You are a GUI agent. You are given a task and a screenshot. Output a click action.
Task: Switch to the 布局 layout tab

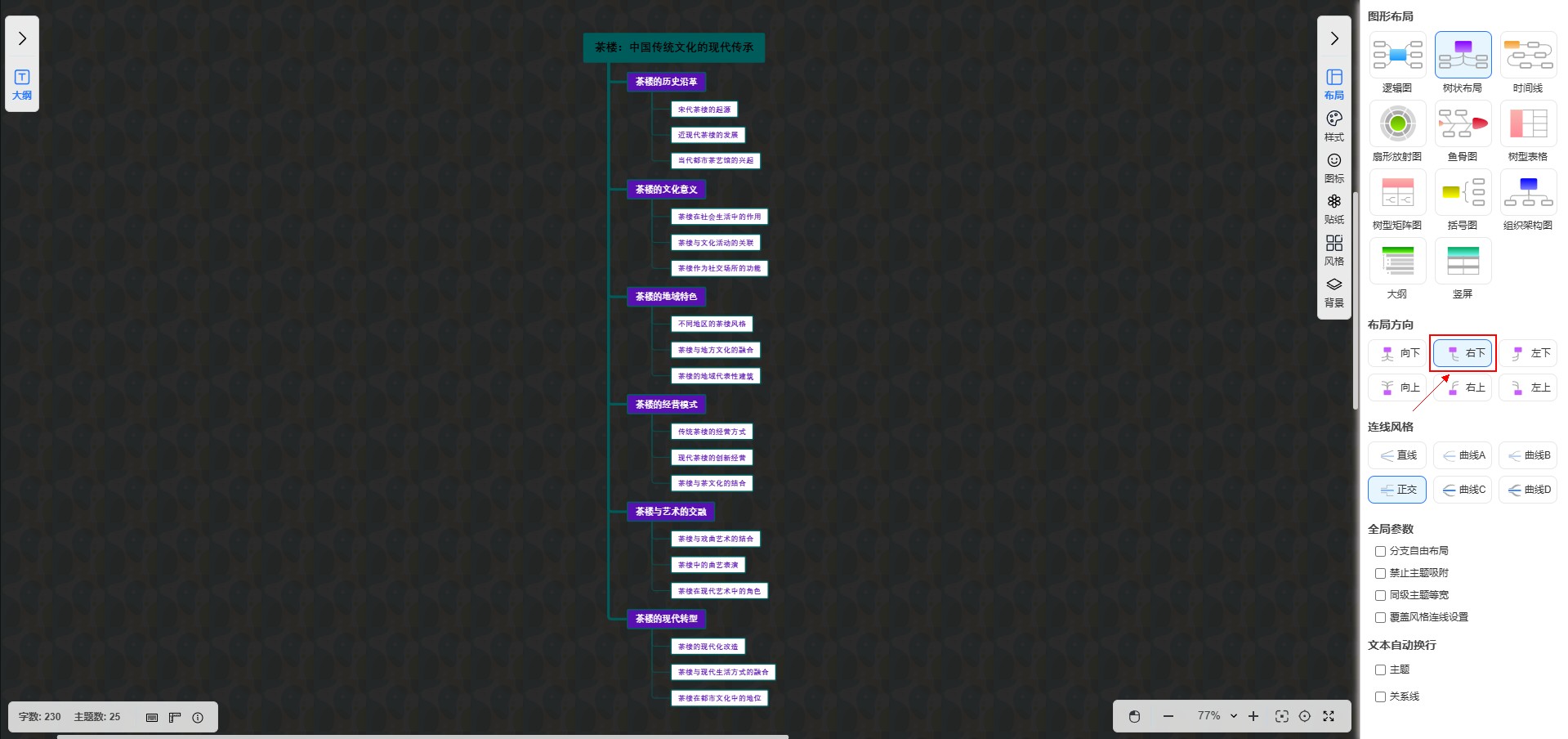tap(1333, 84)
